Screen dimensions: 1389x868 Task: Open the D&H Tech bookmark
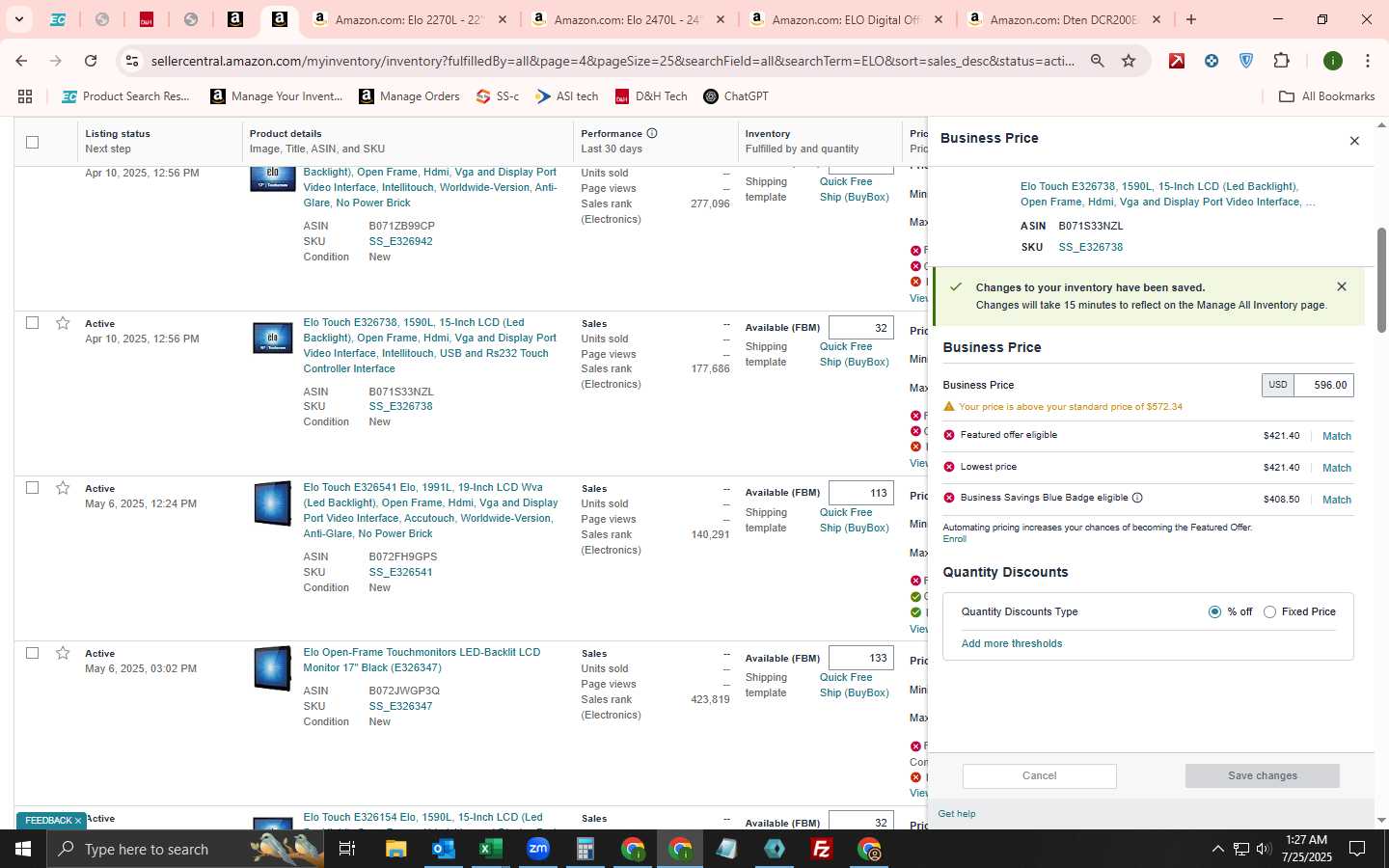pyautogui.click(x=651, y=96)
